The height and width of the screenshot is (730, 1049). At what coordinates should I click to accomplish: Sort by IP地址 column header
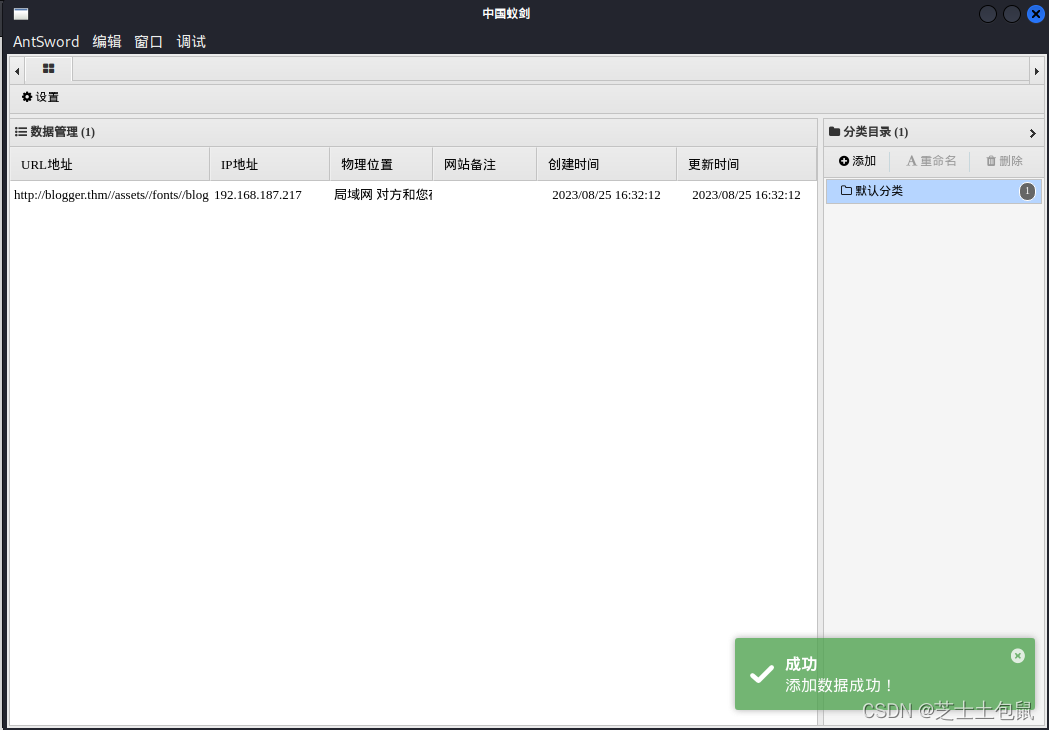click(x=270, y=164)
